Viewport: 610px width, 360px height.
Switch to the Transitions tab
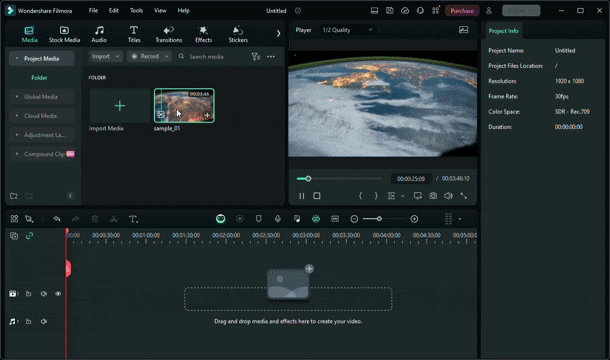click(x=168, y=34)
